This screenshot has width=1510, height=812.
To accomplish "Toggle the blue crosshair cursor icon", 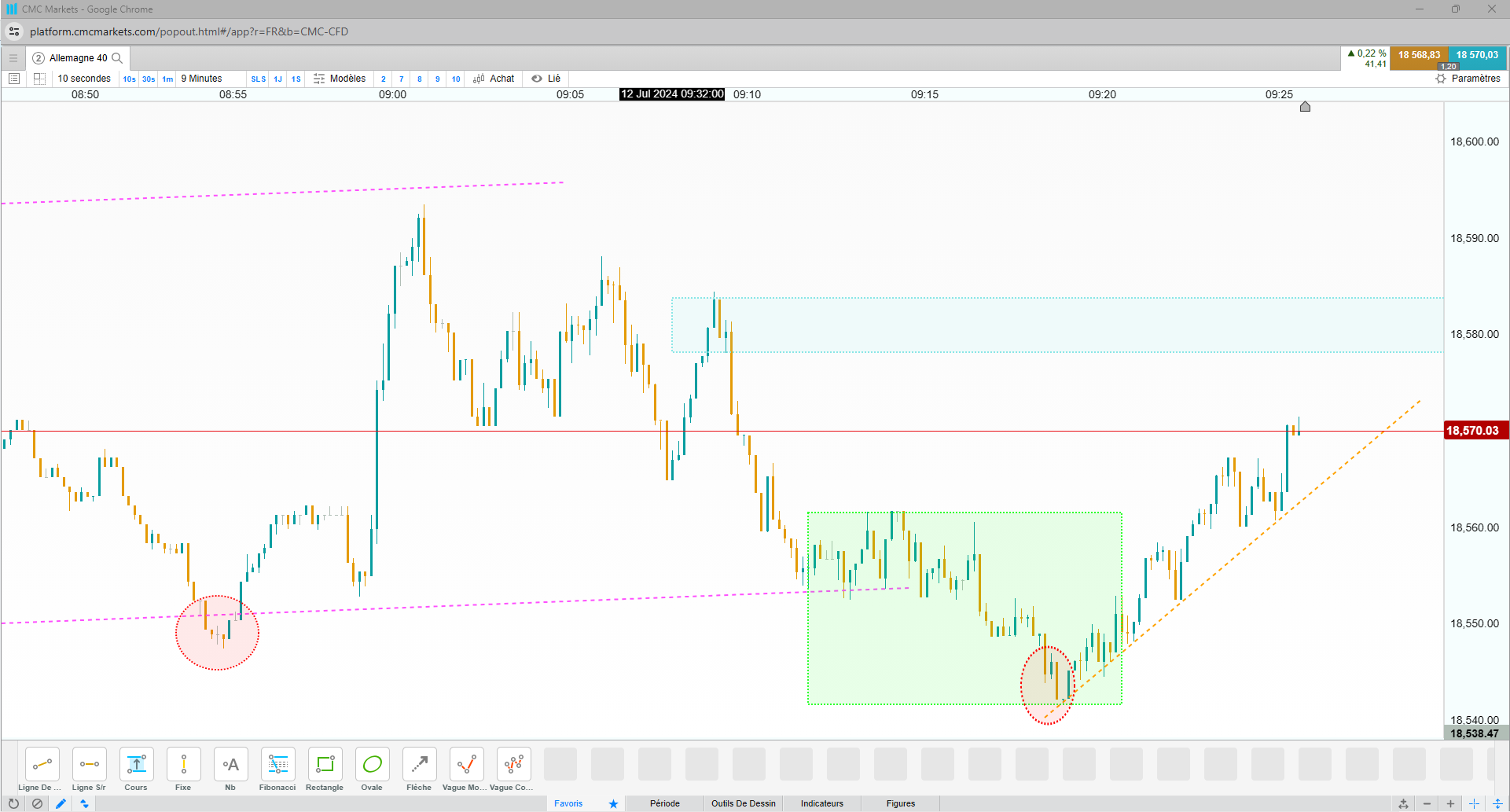I will [x=1474, y=803].
